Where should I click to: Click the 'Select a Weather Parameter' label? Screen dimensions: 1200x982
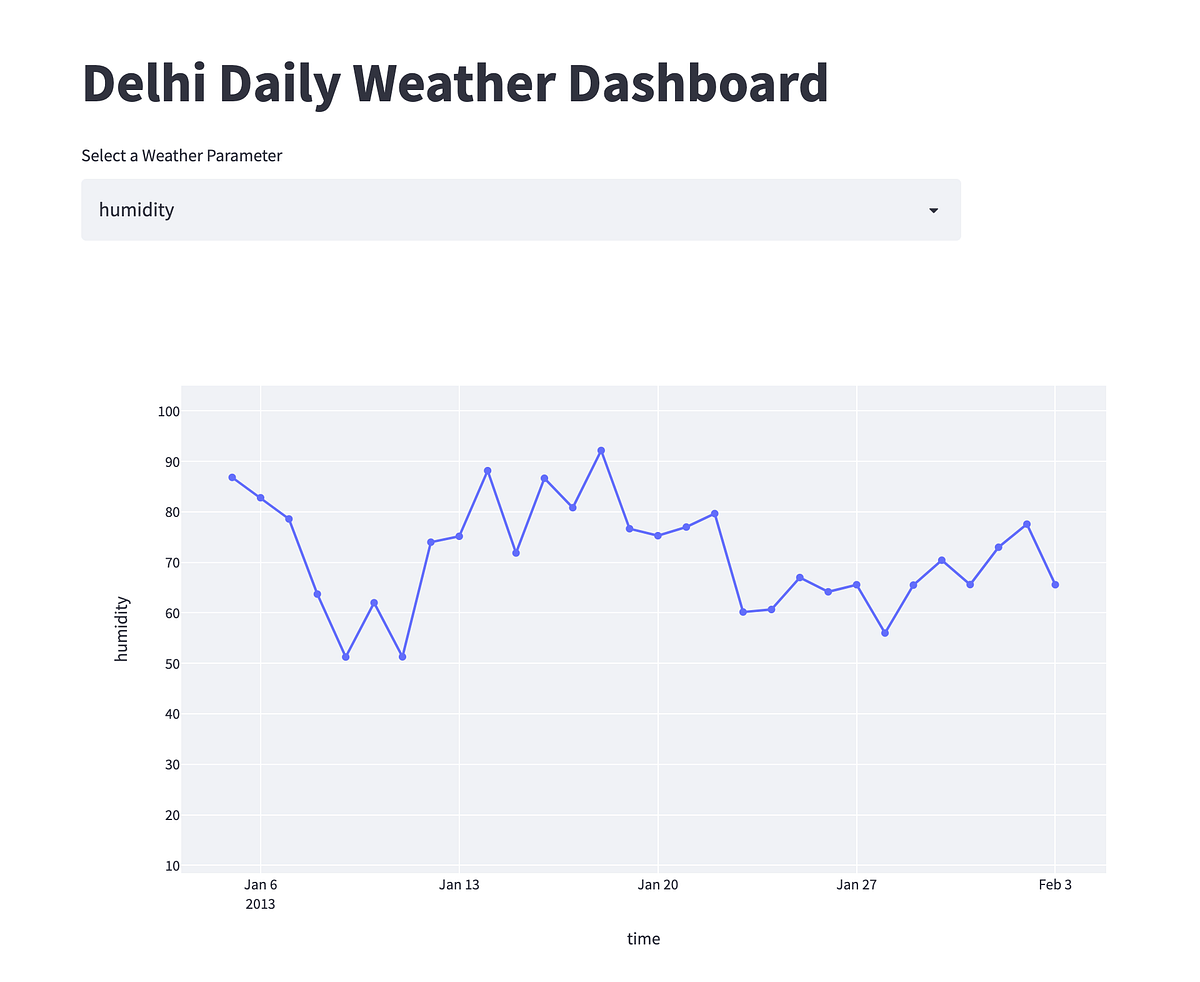(181, 155)
